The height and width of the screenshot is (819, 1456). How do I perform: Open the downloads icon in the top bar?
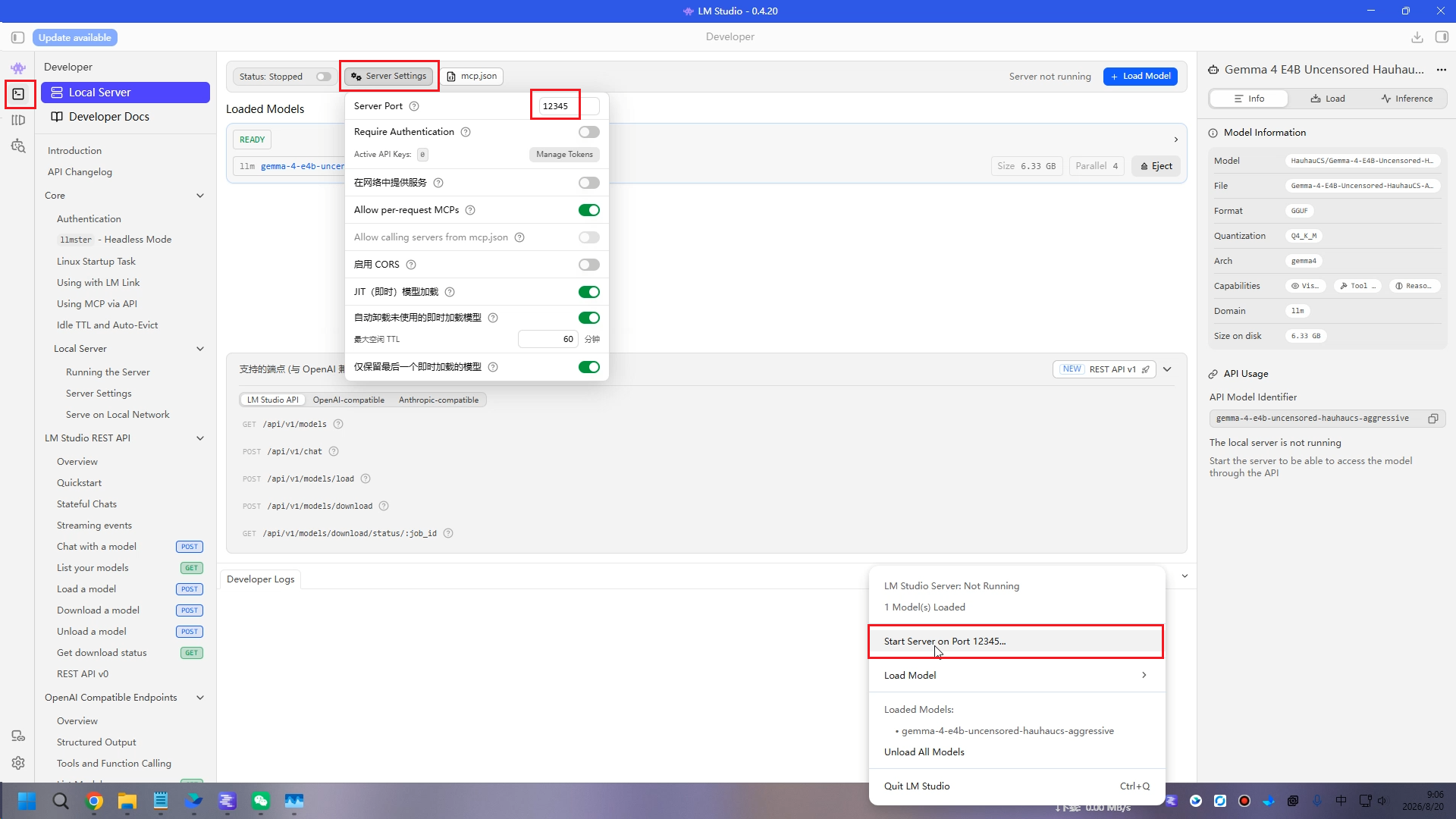[1417, 37]
